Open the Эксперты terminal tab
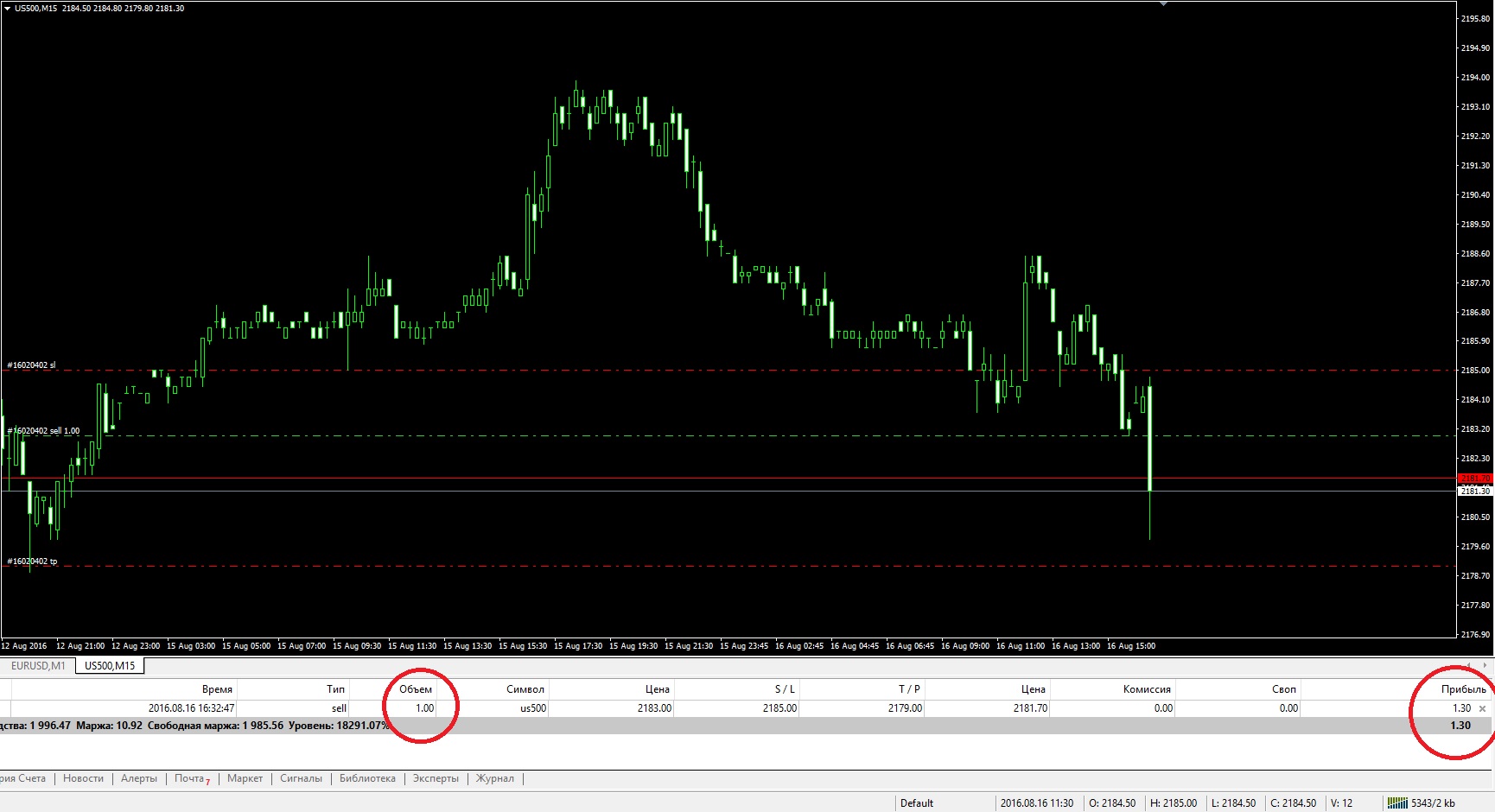The width and height of the screenshot is (1495, 812). point(436,778)
